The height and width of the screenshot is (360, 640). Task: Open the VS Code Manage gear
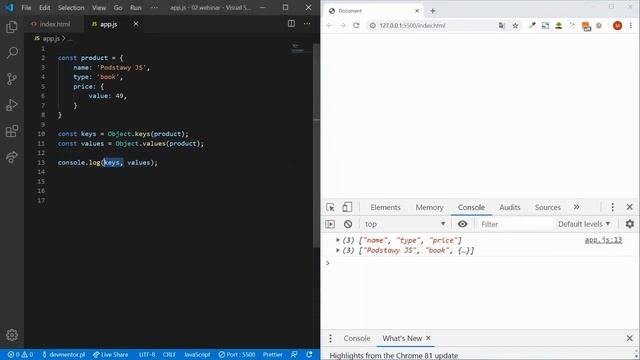(x=12, y=335)
